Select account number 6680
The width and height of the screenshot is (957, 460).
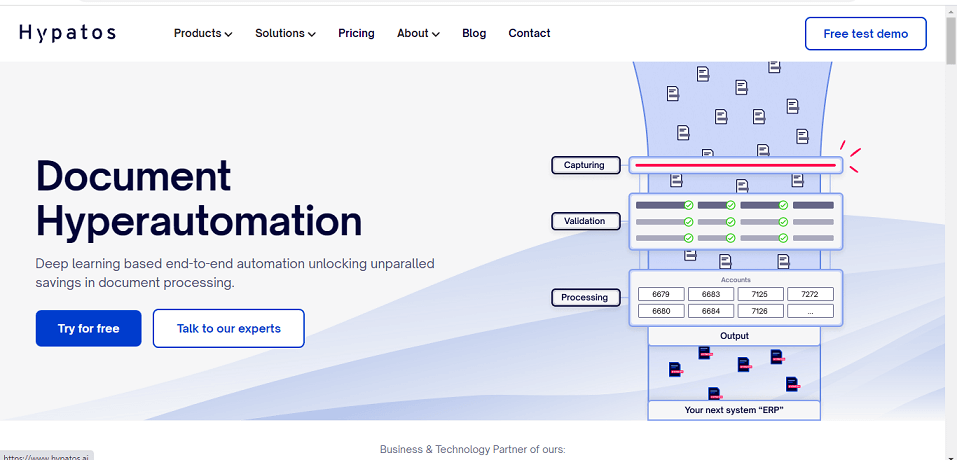pyautogui.click(x=661, y=311)
